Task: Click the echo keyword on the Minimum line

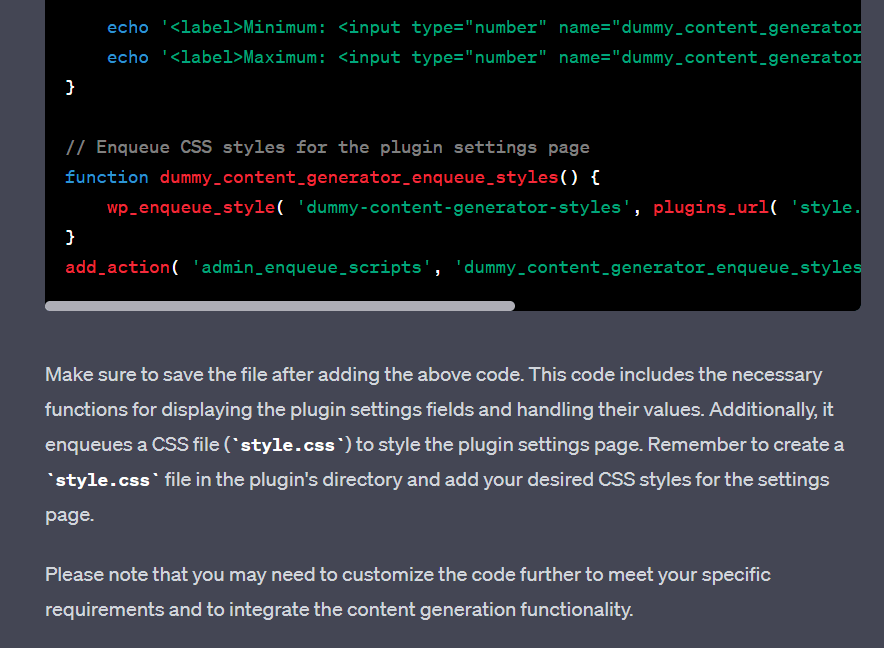Action: [x=127, y=27]
